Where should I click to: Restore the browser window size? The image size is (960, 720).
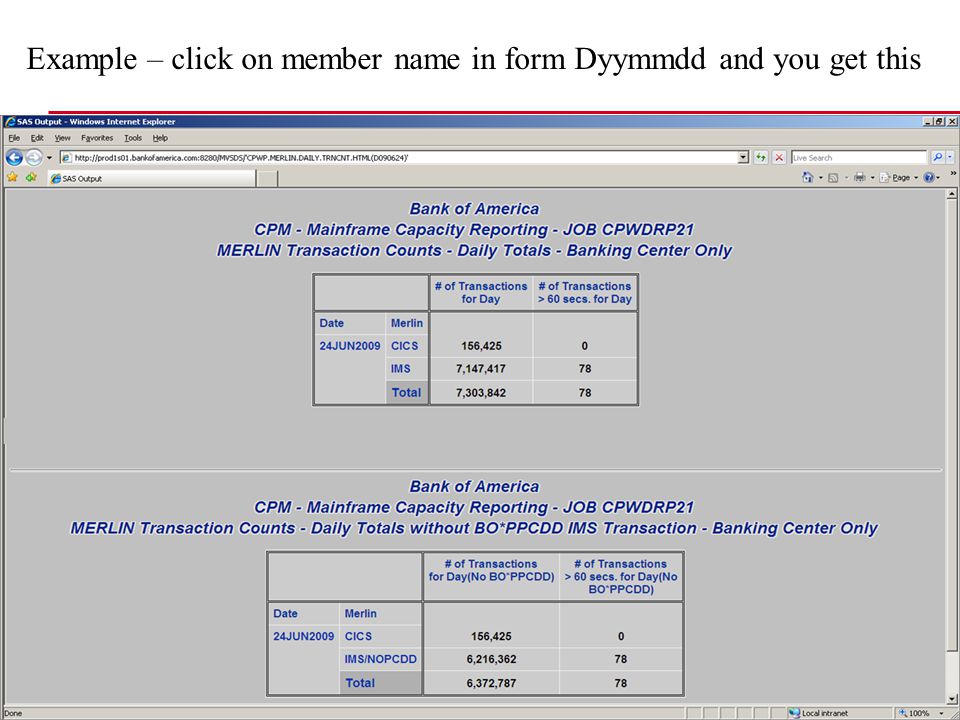(x=940, y=121)
